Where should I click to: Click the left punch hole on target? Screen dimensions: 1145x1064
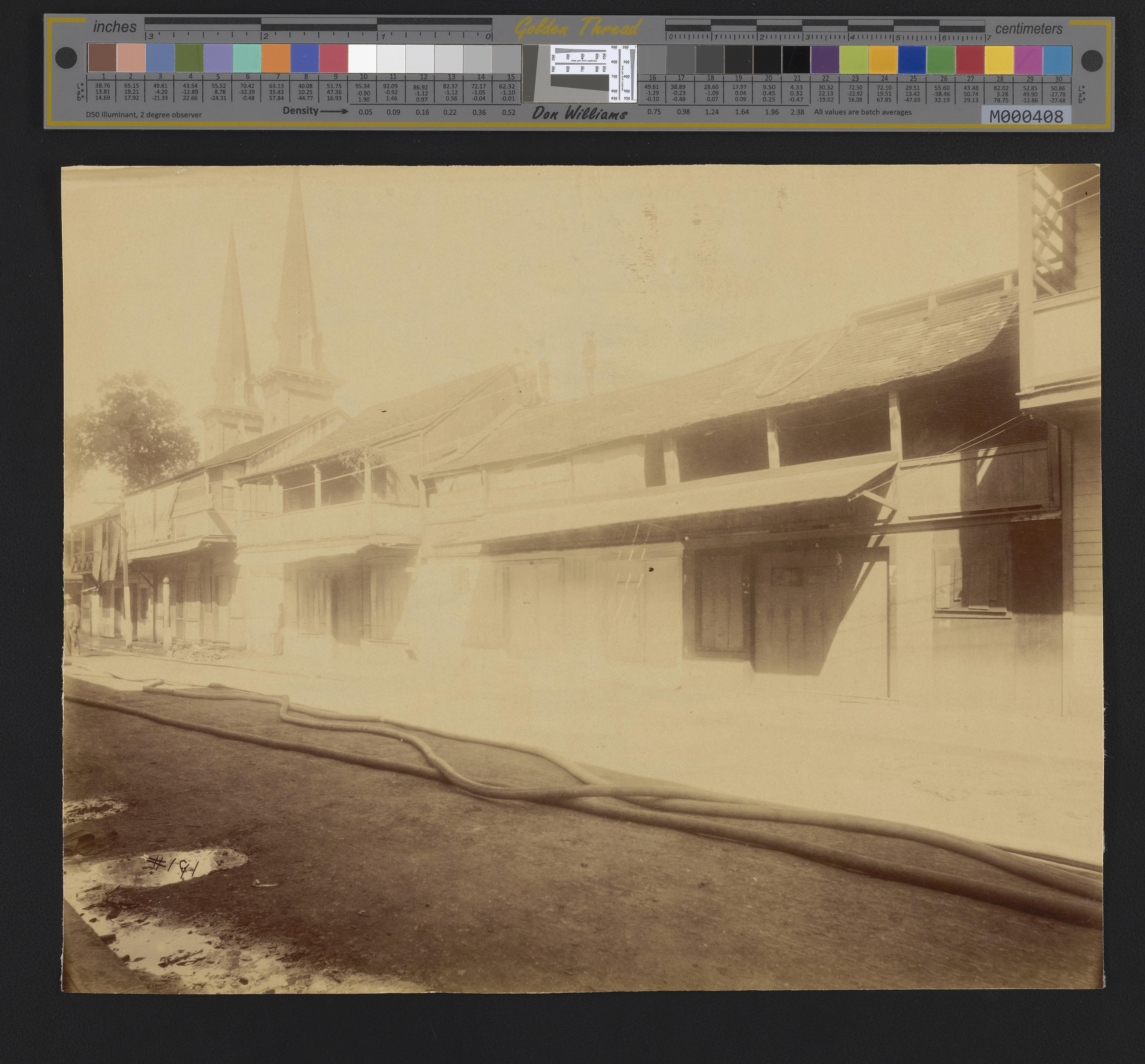click(x=66, y=58)
